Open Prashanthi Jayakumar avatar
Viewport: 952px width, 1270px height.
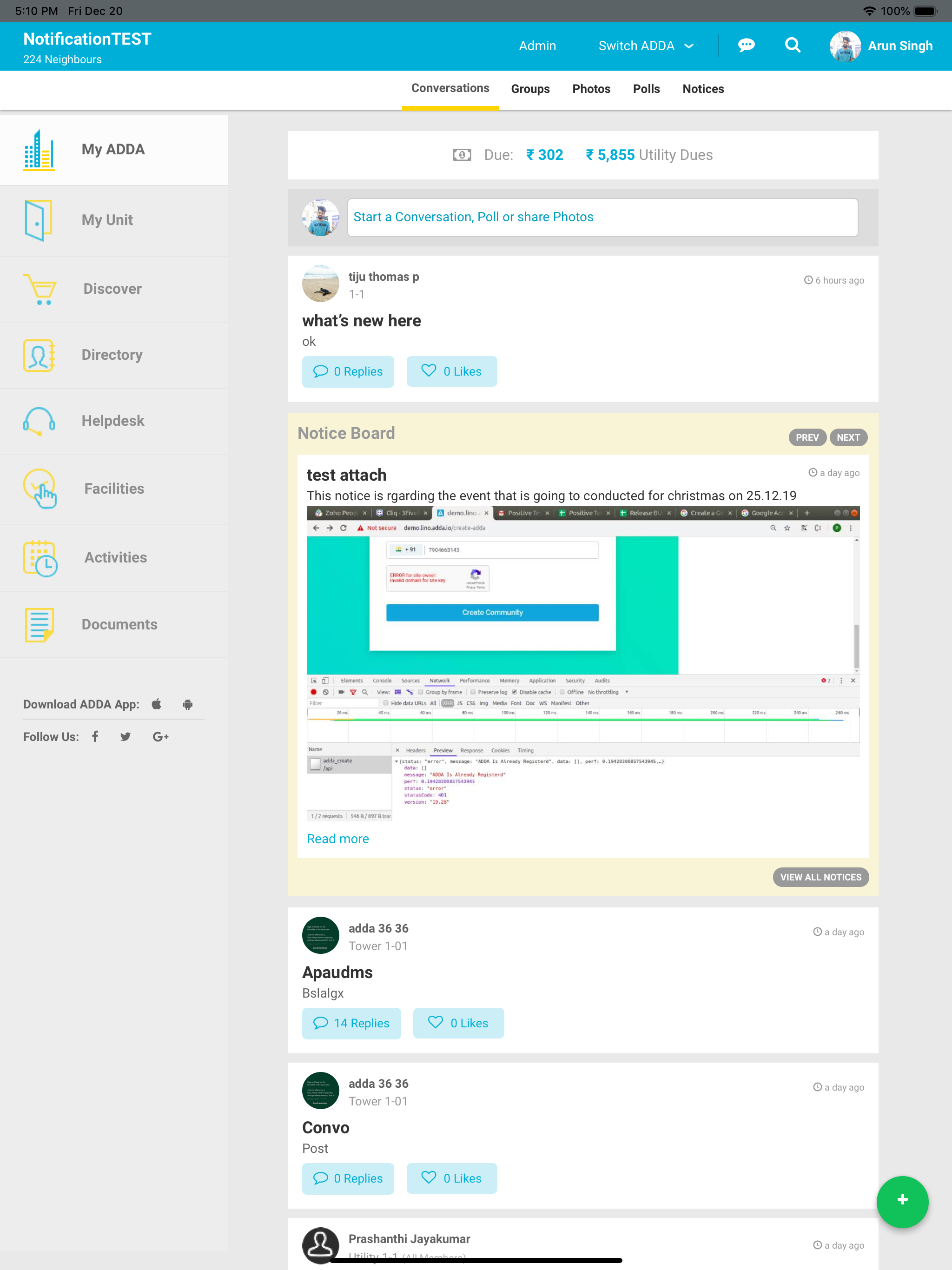[x=320, y=1245]
